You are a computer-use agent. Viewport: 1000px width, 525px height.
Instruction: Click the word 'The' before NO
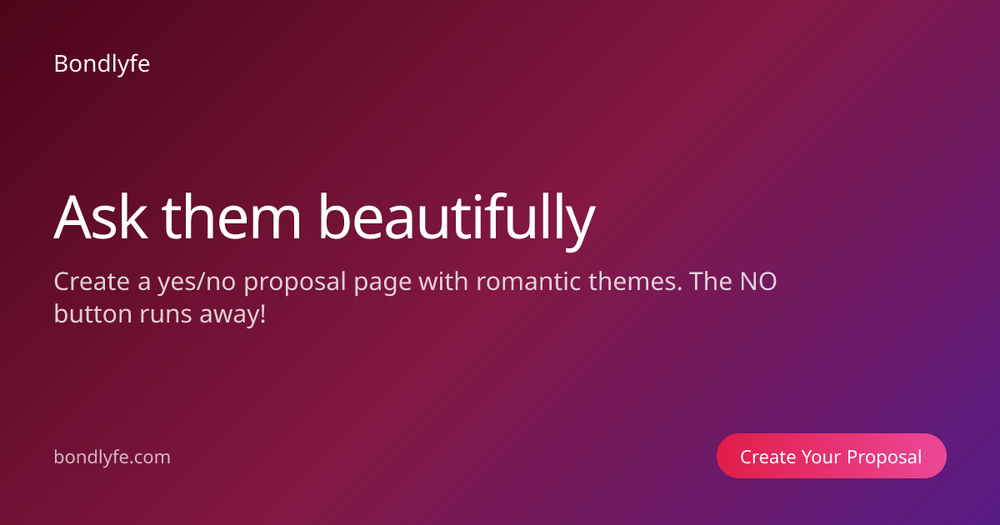point(711,281)
